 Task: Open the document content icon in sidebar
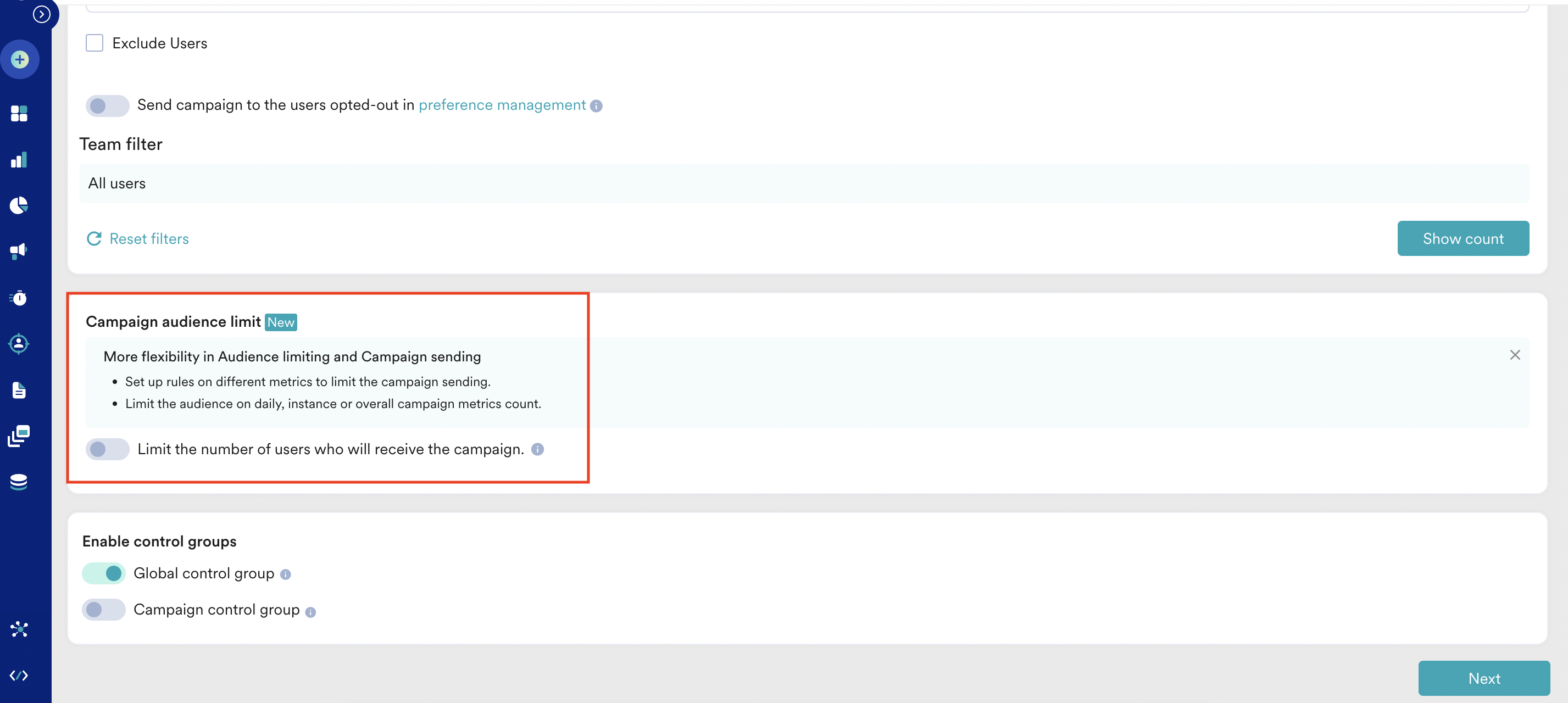tap(19, 390)
